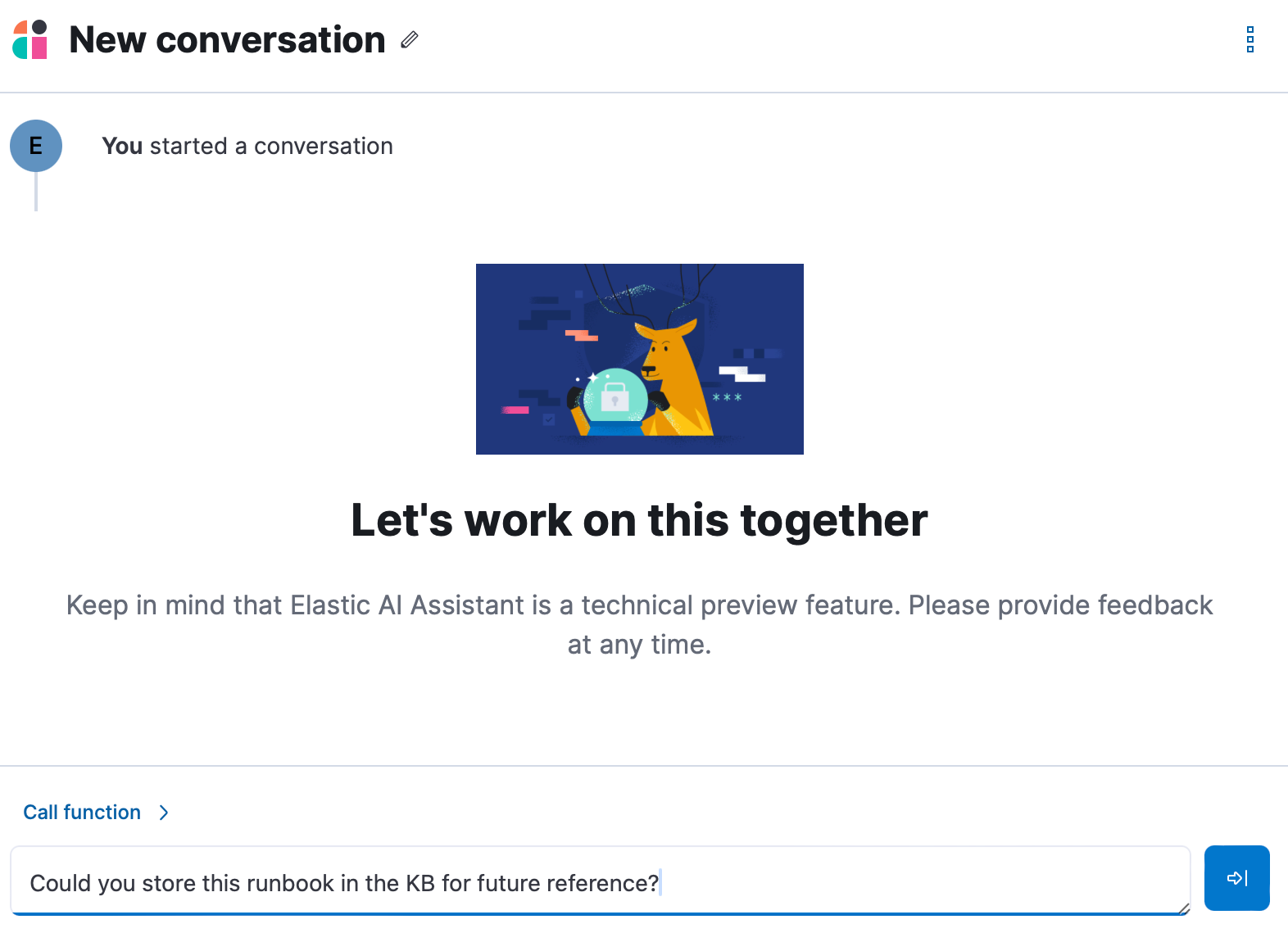The width and height of the screenshot is (1288, 942).
Task: Click the text area resize handle
Action: [x=1184, y=908]
